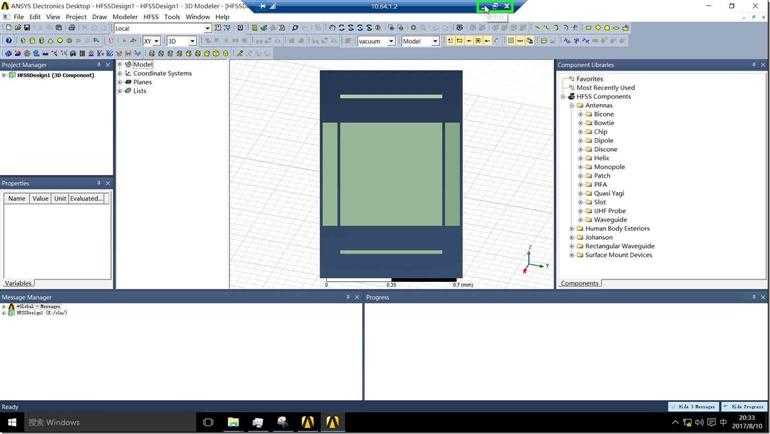770x434 pixels.
Task: Click the magnifier zoom icon in view toolbar
Action: point(295,28)
